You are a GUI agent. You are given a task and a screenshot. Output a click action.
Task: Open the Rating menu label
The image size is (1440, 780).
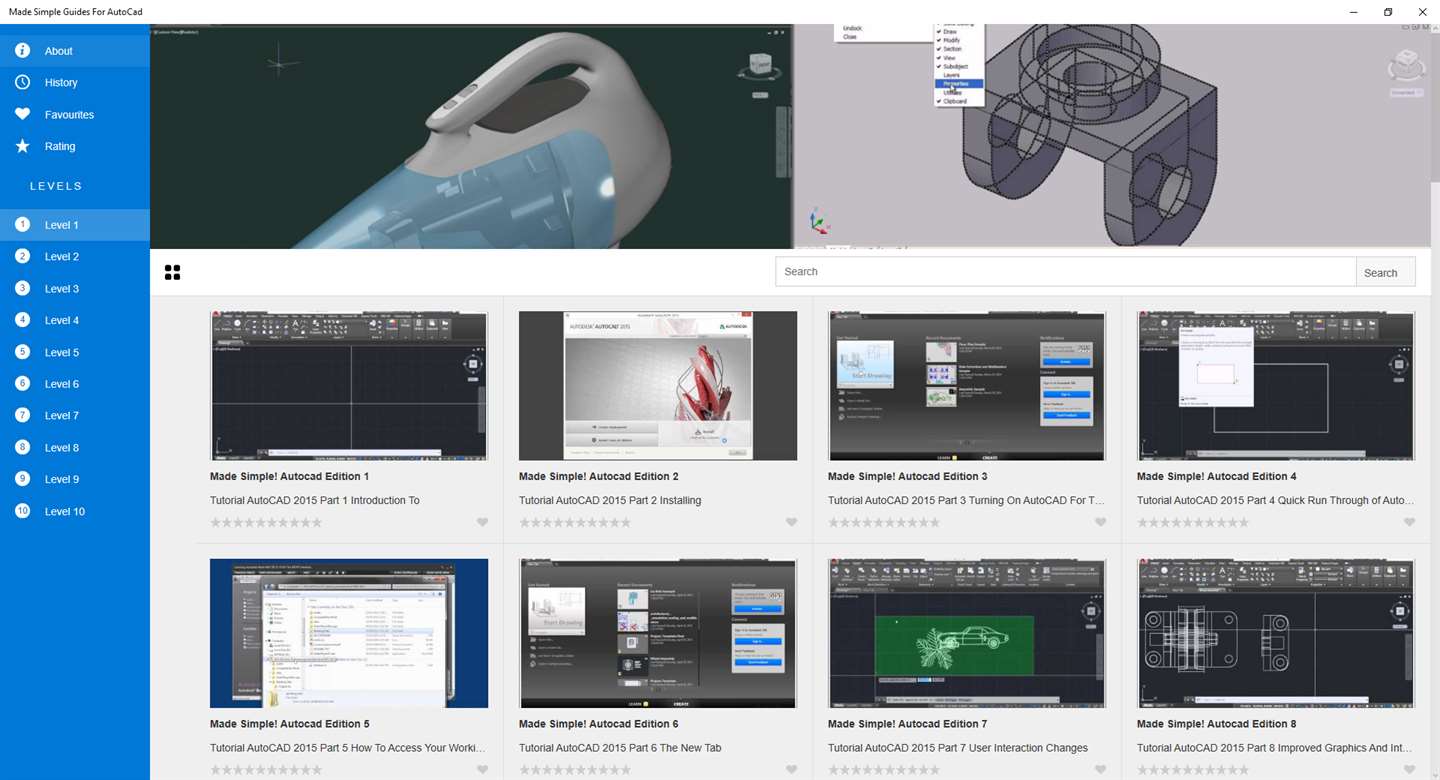60,147
